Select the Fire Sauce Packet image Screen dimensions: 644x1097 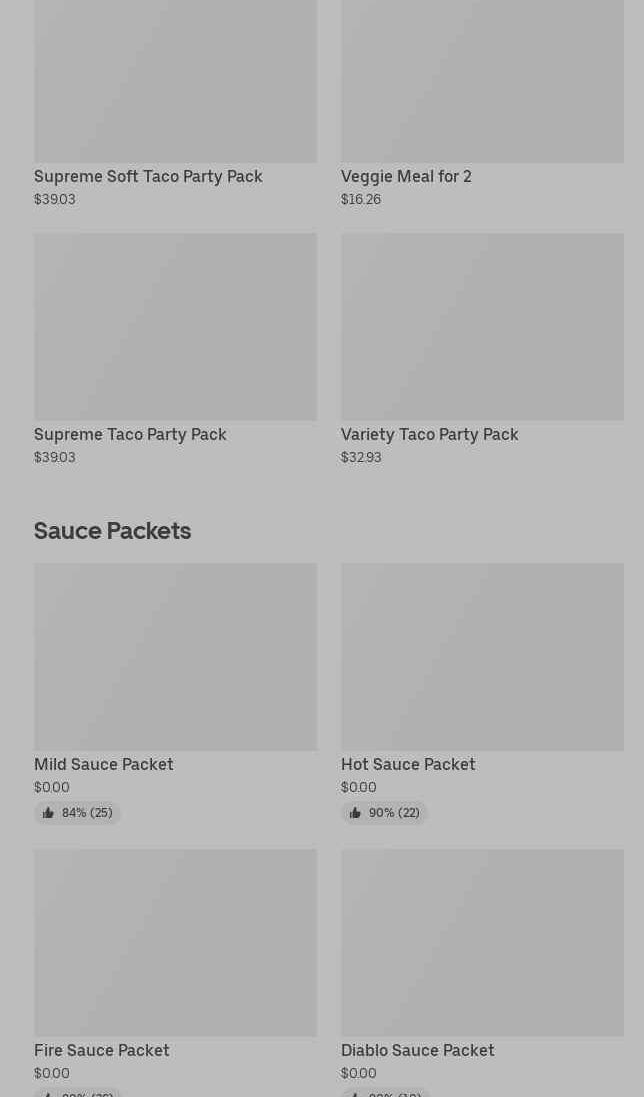click(x=175, y=943)
